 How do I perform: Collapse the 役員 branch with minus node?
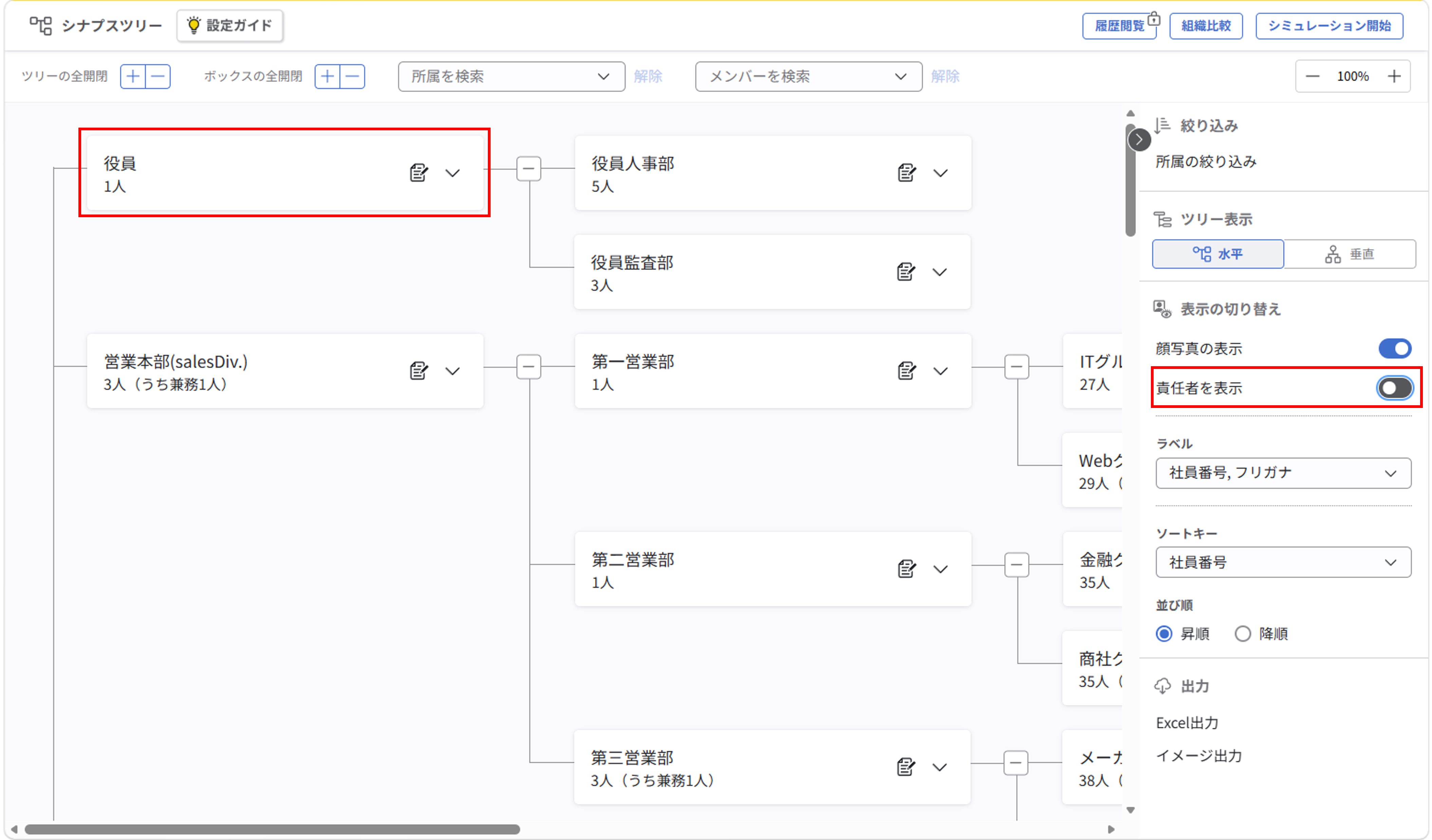pos(529,168)
